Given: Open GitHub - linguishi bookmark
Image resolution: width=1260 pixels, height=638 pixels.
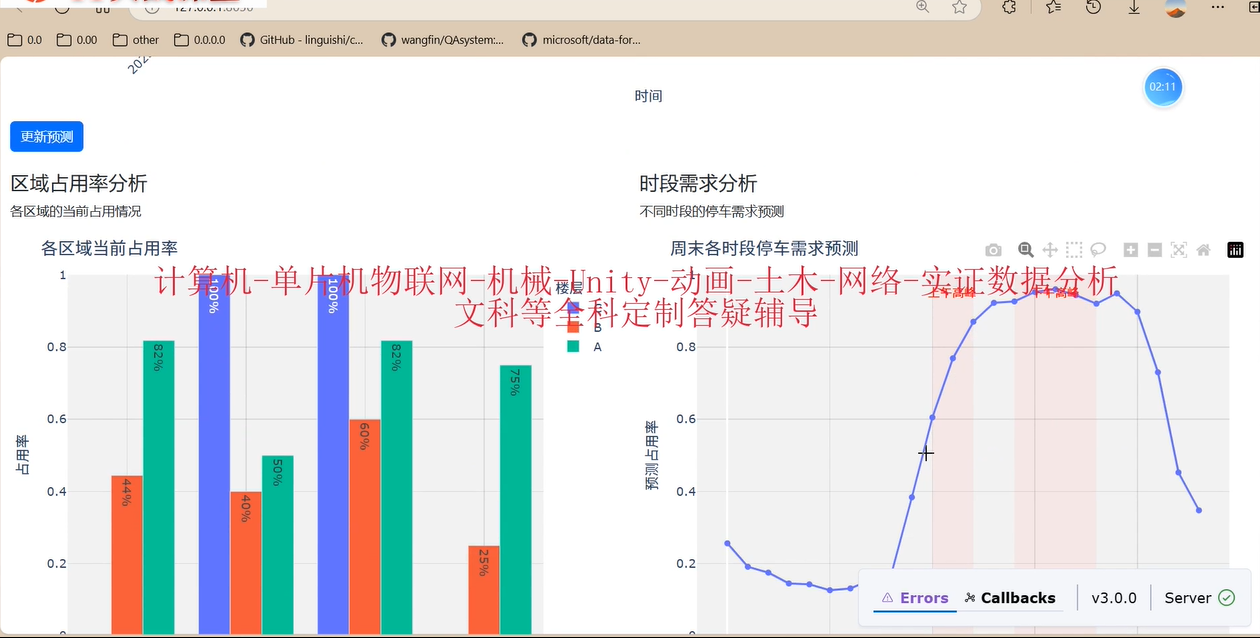Looking at the screenshot, I should pos(302,40).
